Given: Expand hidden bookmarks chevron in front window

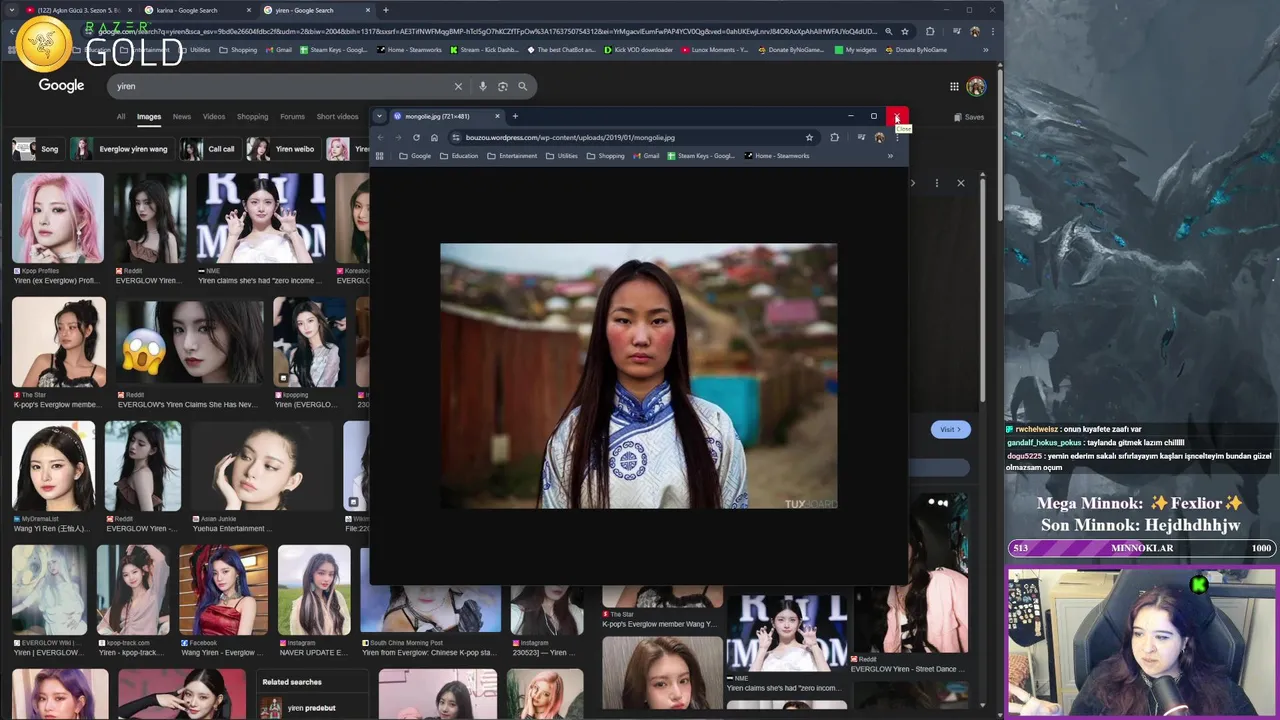Looking at the screenshot, I should 890,156.
